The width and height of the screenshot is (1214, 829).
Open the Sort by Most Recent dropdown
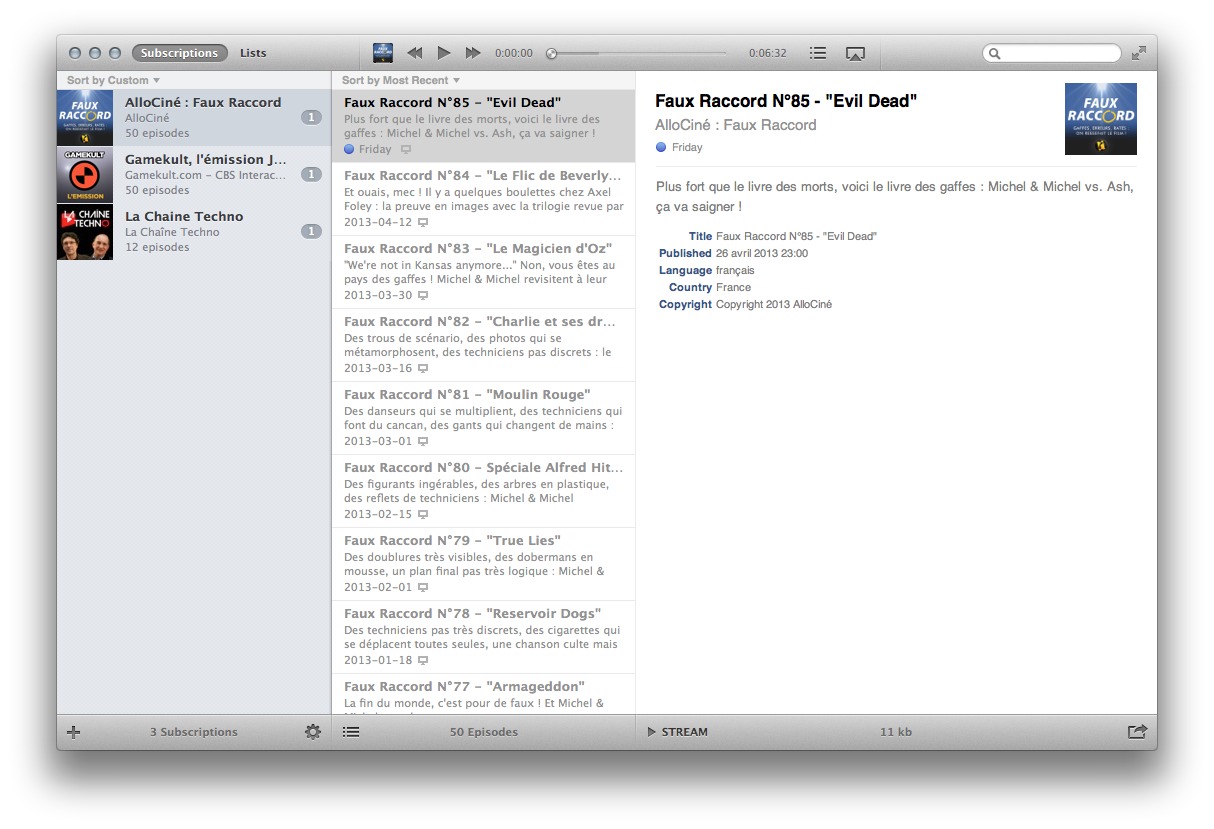coord(400,80)
